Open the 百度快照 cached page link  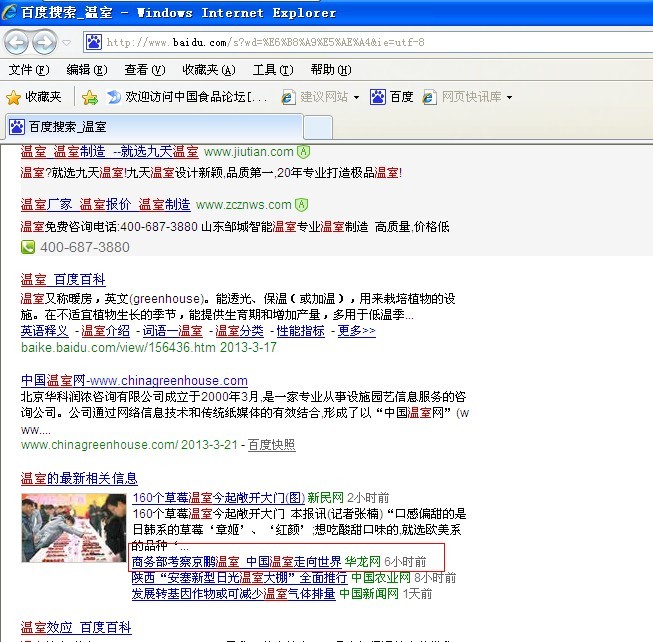[272, 445]
